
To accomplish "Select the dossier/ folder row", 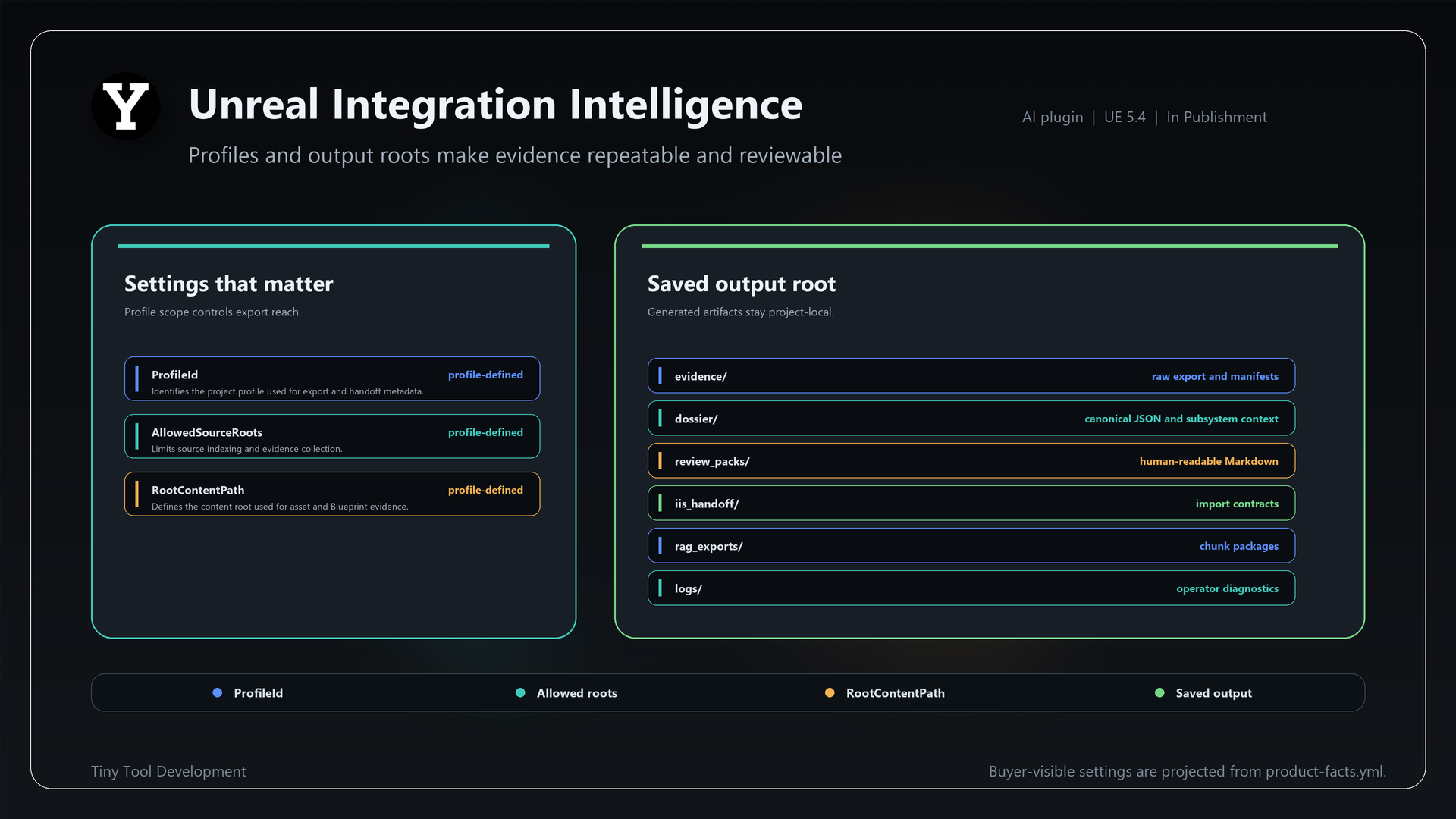I will [971, 418].
